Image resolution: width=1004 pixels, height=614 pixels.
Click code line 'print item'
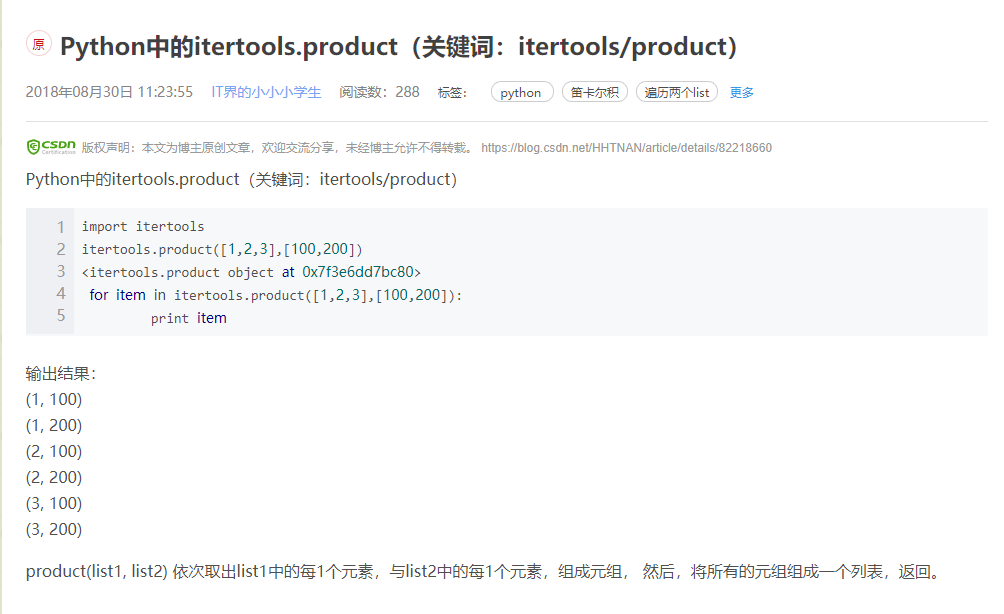coord(189,318)
